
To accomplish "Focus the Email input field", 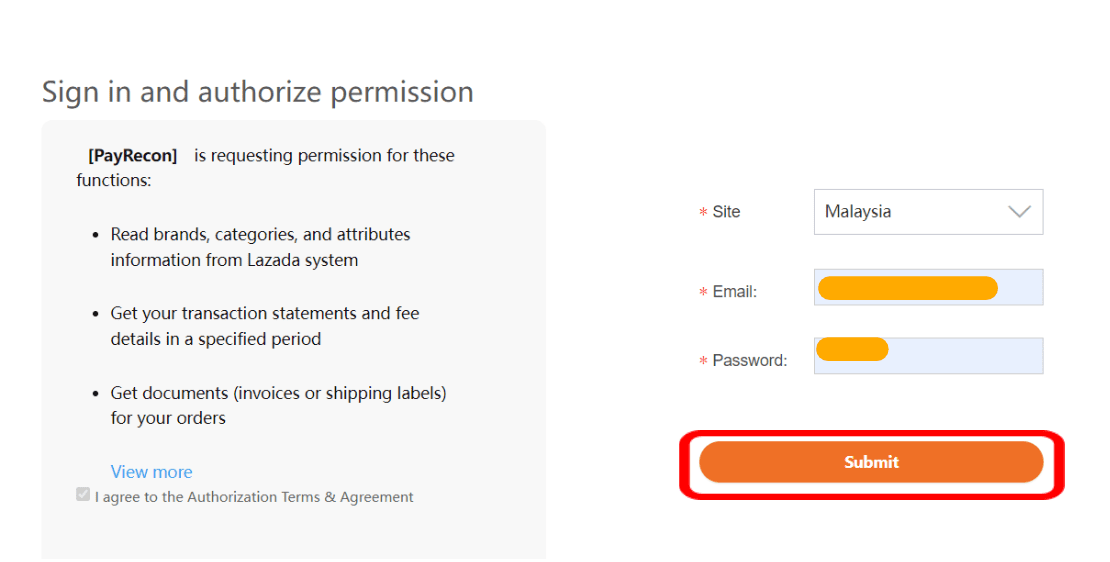I will point(928,287).
